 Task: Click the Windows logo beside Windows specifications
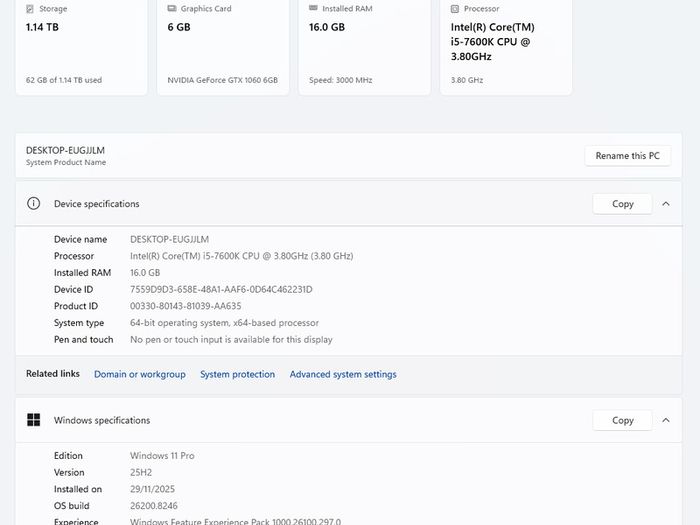[33, 420]
